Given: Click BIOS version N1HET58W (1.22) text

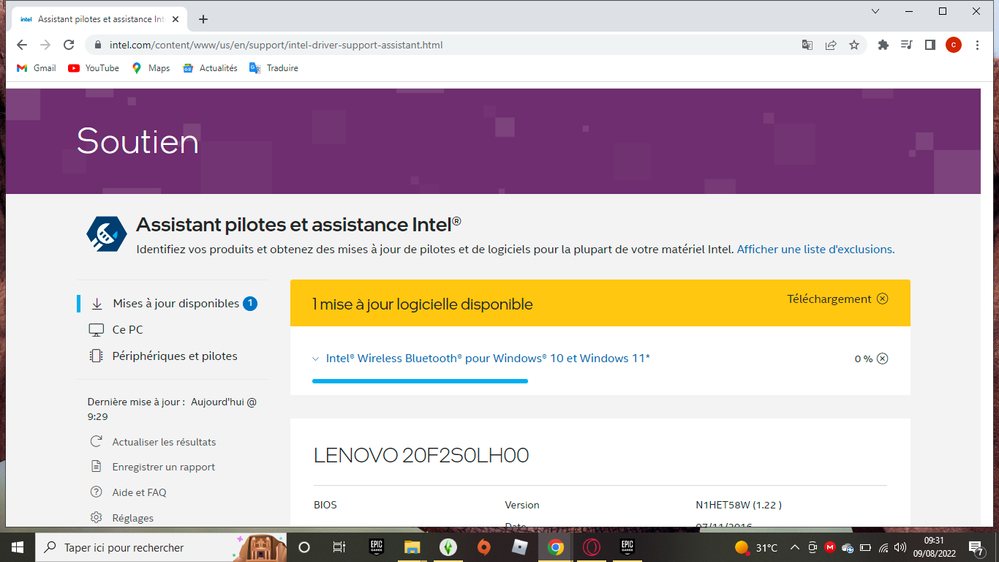Looking at the screenshot, I should [x=738, y=505].
